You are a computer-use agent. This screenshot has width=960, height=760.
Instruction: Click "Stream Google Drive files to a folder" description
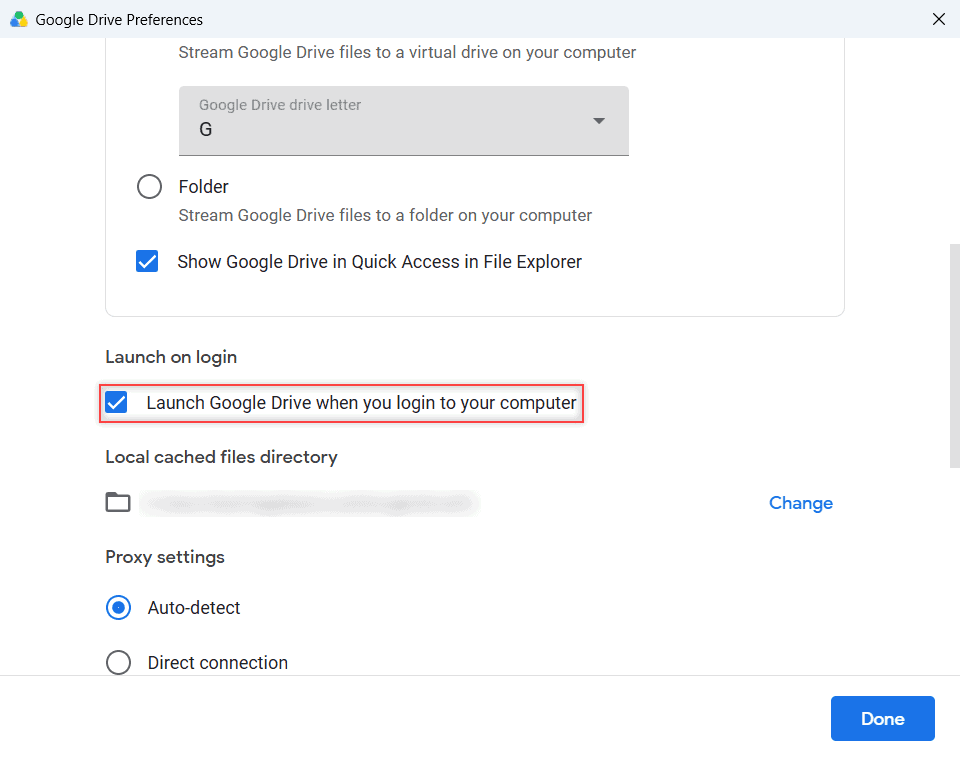coord(385,216)
